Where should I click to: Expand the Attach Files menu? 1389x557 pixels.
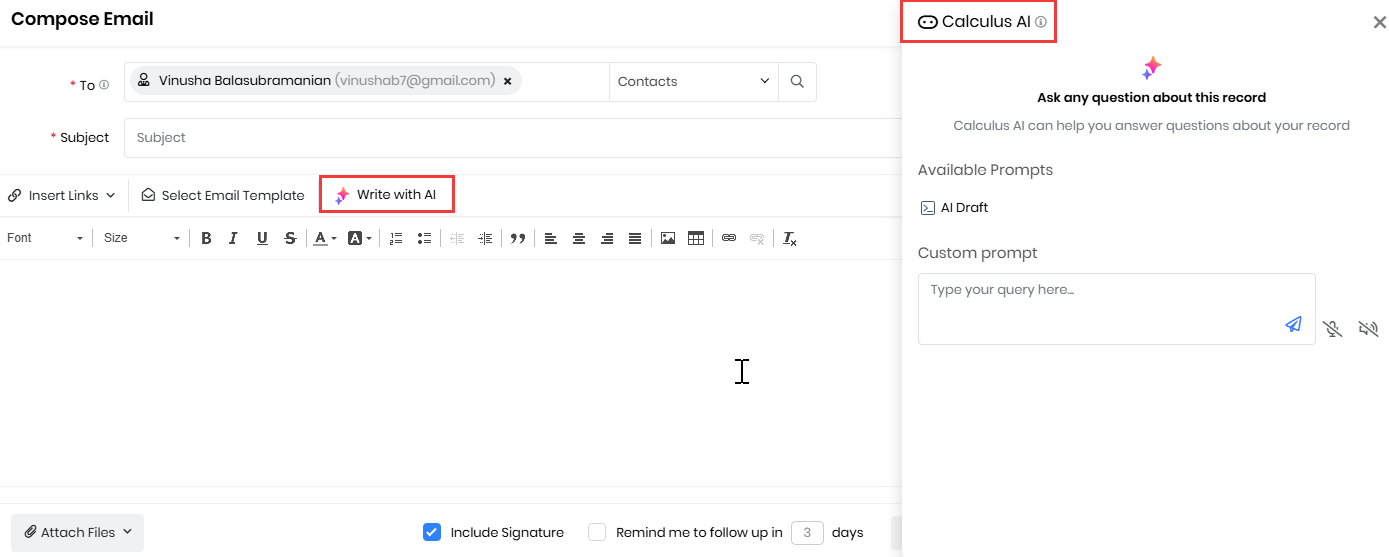(x=78, y=533)
